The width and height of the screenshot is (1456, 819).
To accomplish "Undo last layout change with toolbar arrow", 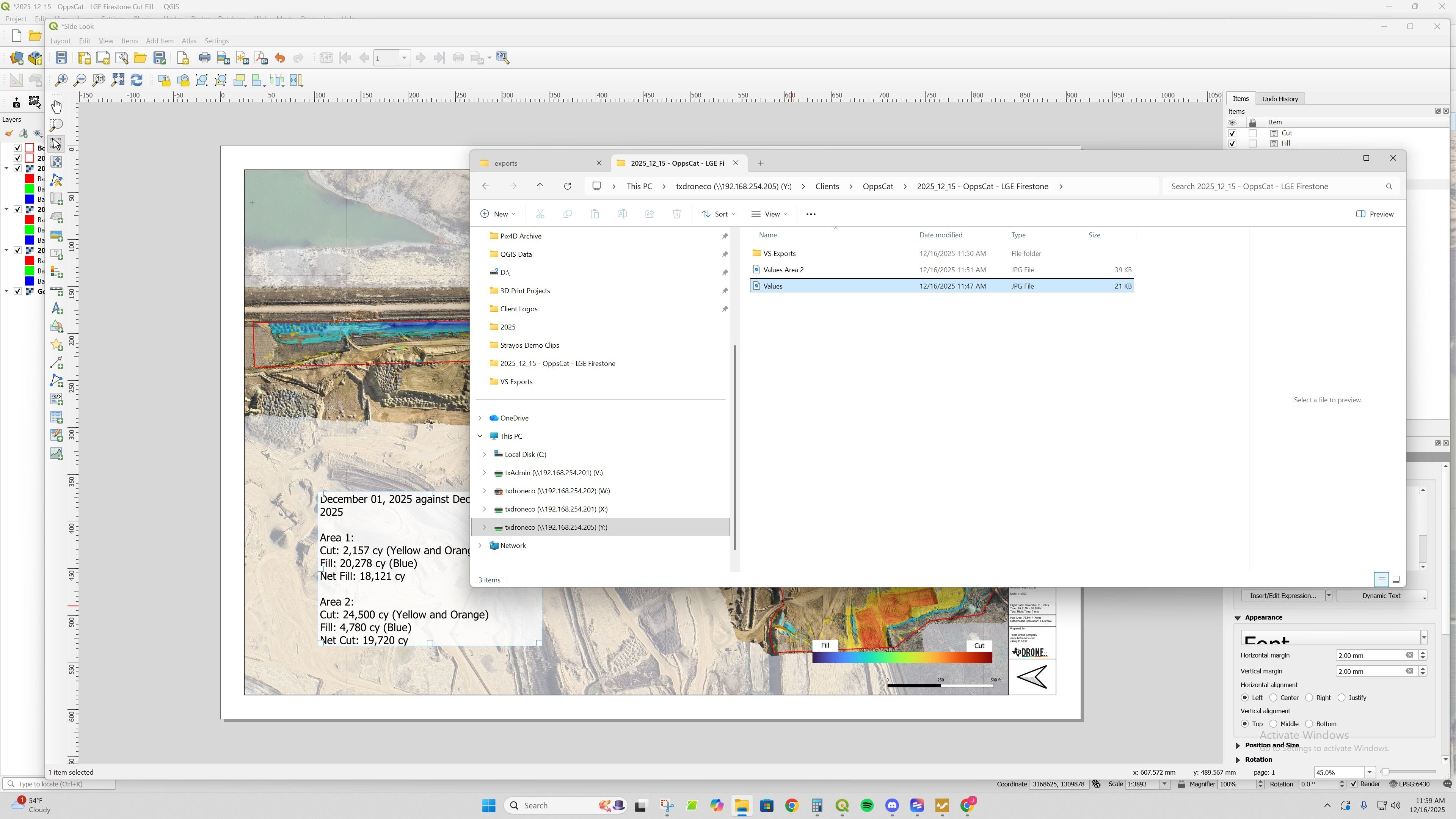I will (279, 58).
